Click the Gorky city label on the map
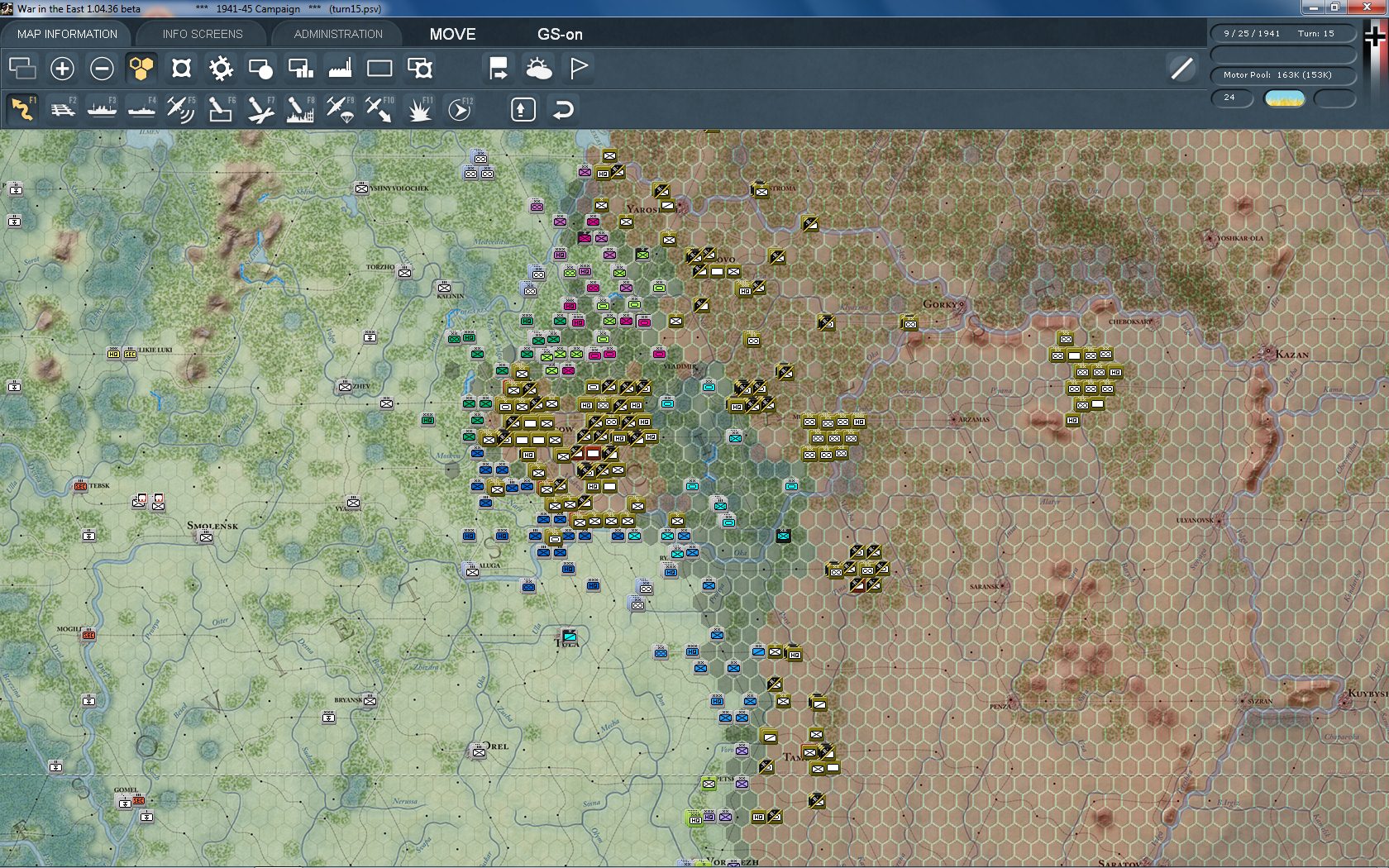Image resolution: width=1389 pixels, height=868 pixels. click(942, 304)
